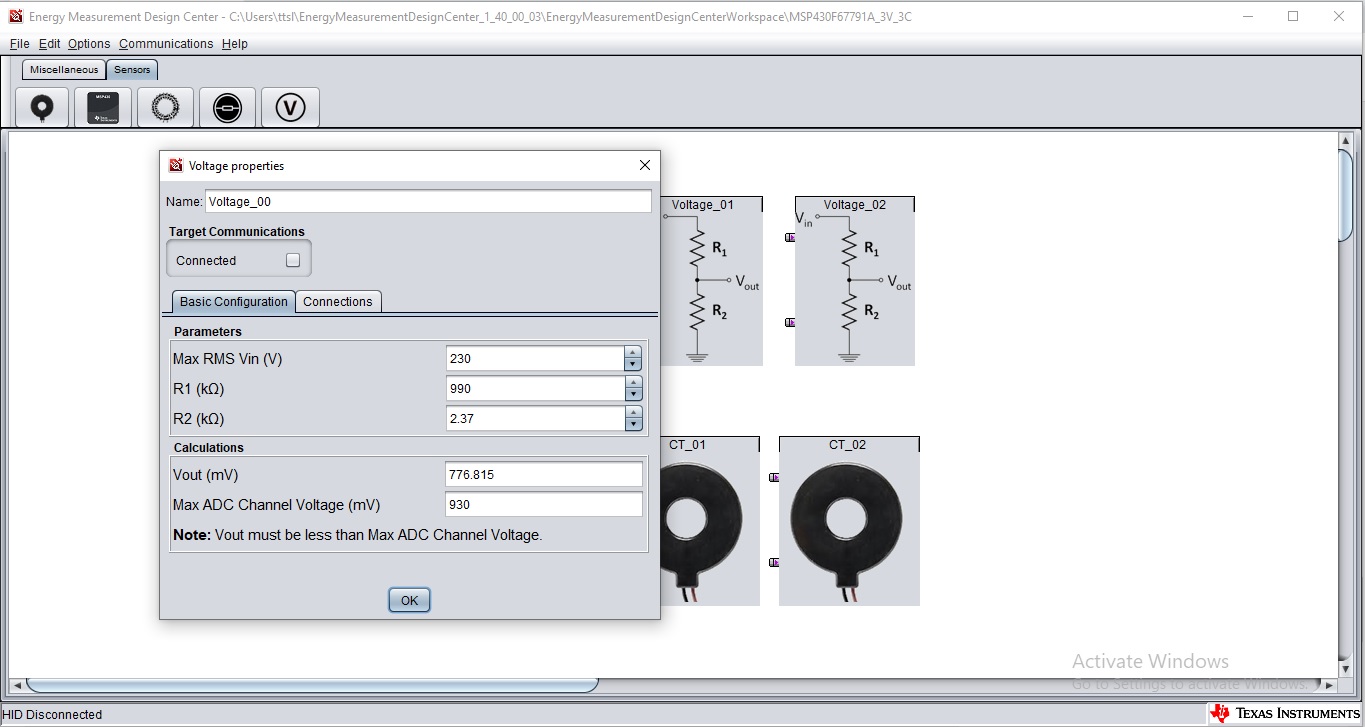Click the Name field containing Voltage_00
Viewport: 1365px width, 727px height.
coord(428,201)
